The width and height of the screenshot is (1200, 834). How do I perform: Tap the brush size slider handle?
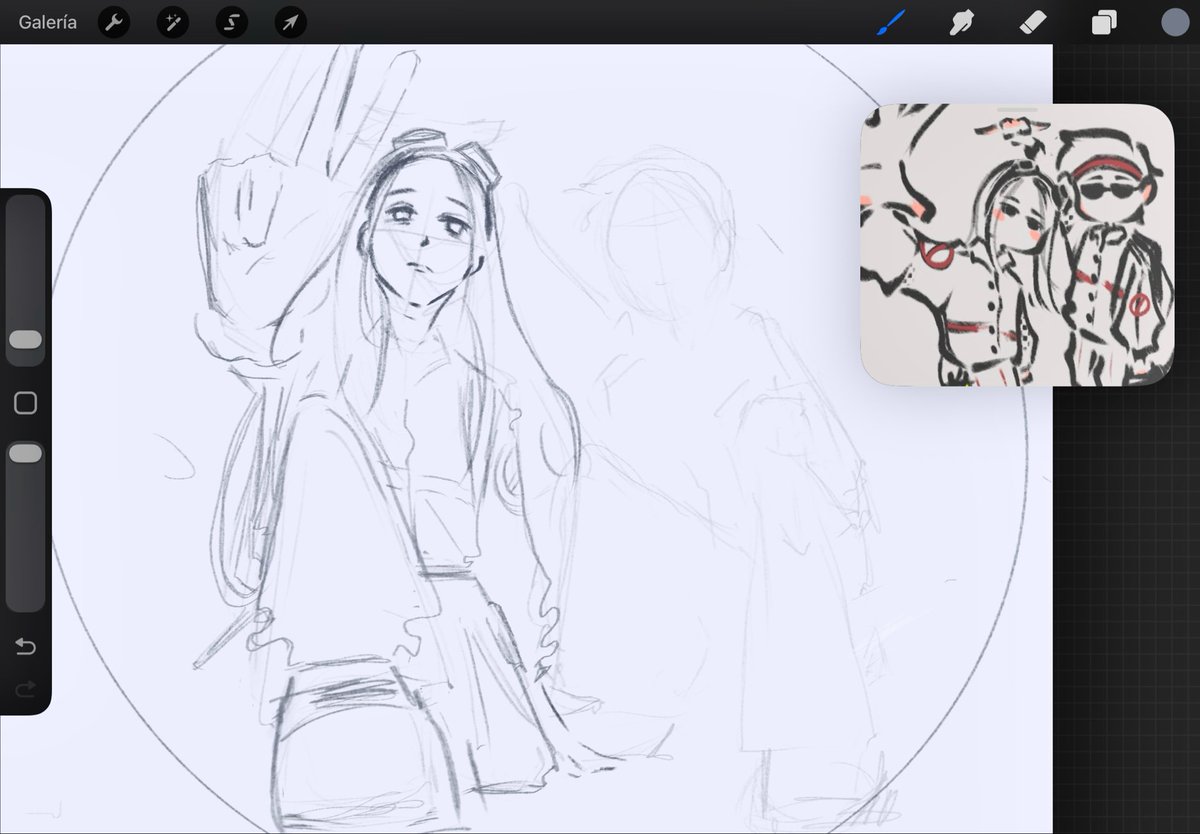[25, 340]
